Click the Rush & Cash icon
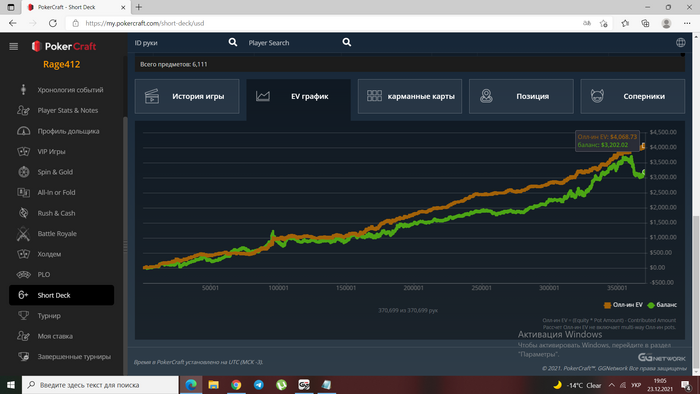The width and height of the screenshot is (700, 394). pos(23,213)
